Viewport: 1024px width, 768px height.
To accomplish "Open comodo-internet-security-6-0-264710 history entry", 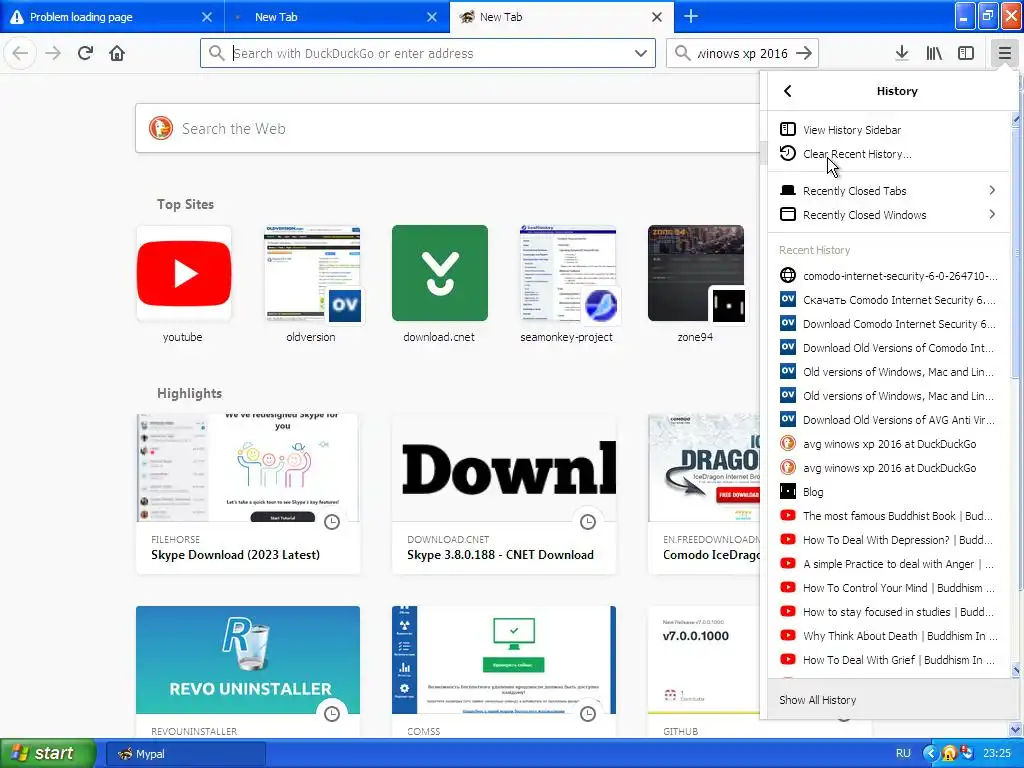I will point(889,276).
